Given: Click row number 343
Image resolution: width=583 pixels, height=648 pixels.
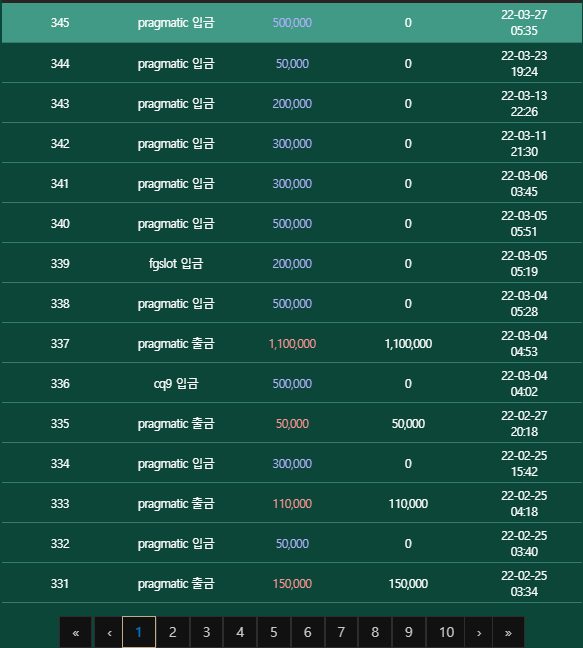Looking at the screenshot, I should click(x=60, y=104).
